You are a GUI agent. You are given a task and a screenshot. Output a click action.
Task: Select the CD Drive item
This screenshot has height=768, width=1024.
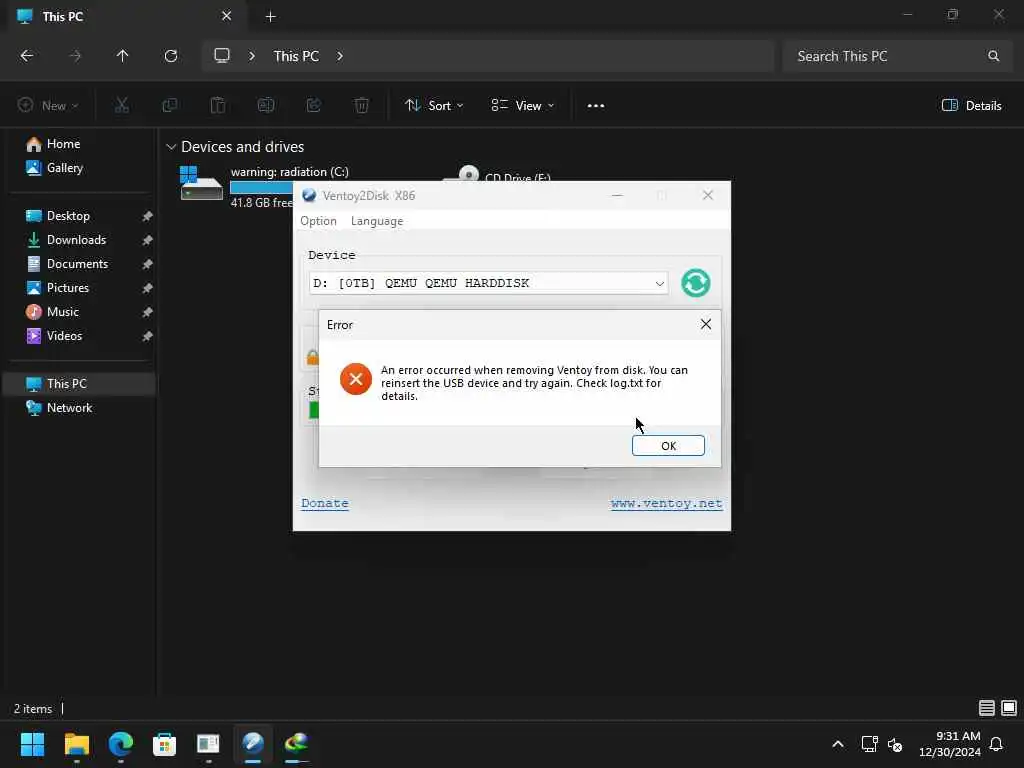click(498, 174)
